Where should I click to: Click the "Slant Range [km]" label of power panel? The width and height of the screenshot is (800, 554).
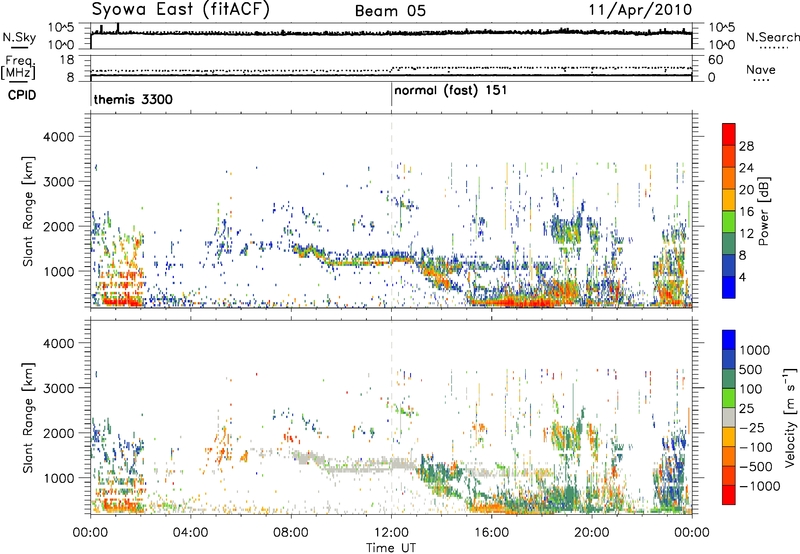click(28, 211)
